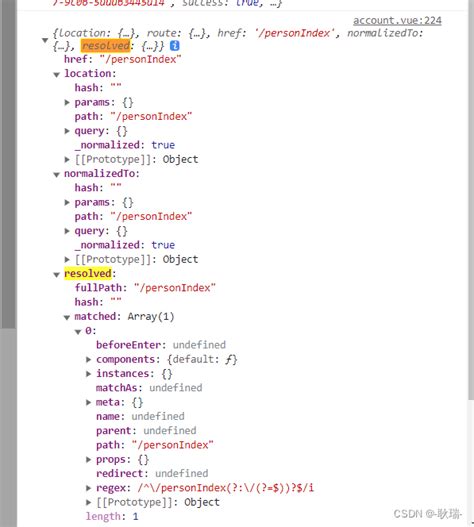Select the parent: undefined line
Screen dimensions: 474x527
[x=146, y=431]
